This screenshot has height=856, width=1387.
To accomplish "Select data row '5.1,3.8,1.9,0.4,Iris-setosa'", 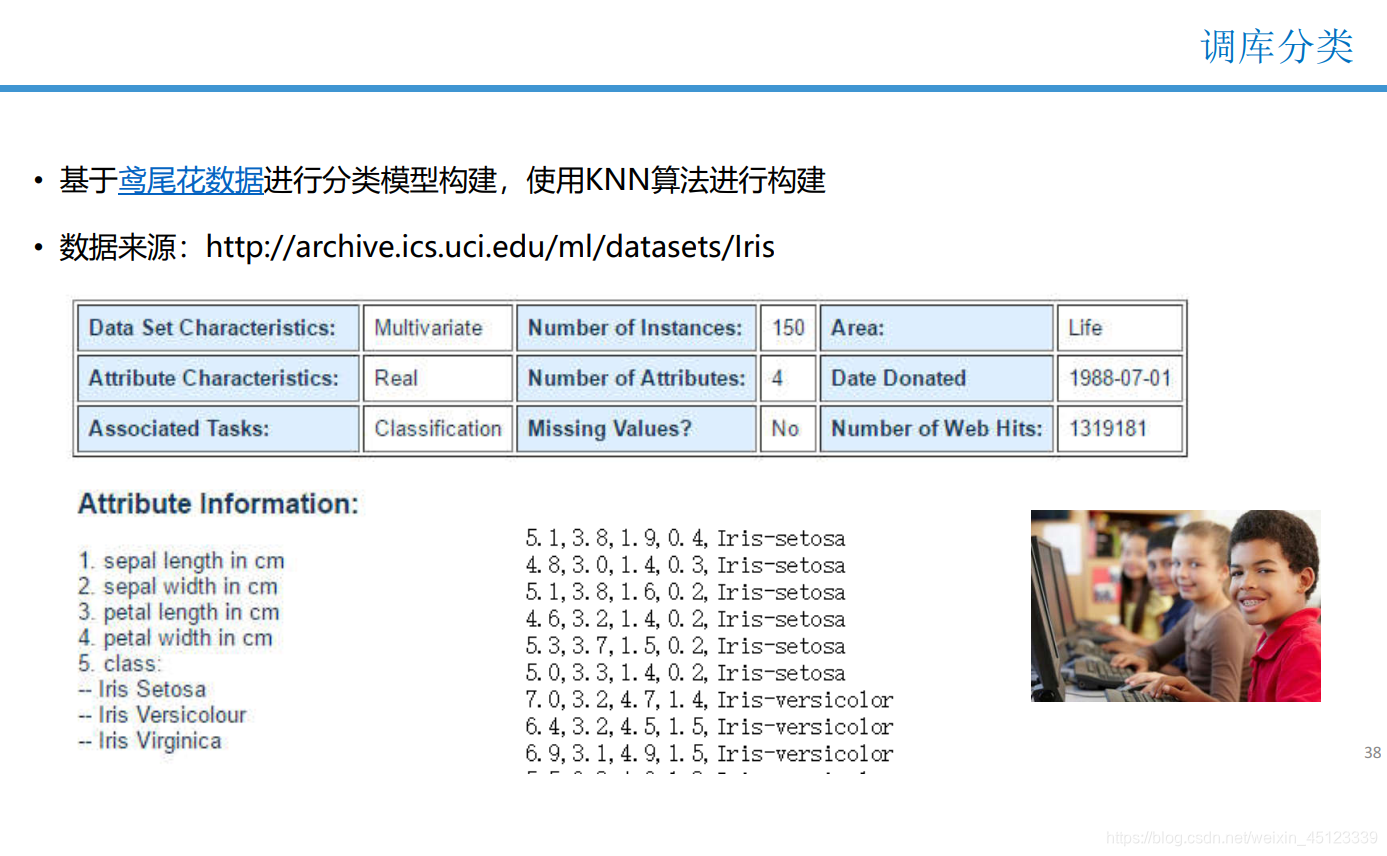I will click(685, 538).
